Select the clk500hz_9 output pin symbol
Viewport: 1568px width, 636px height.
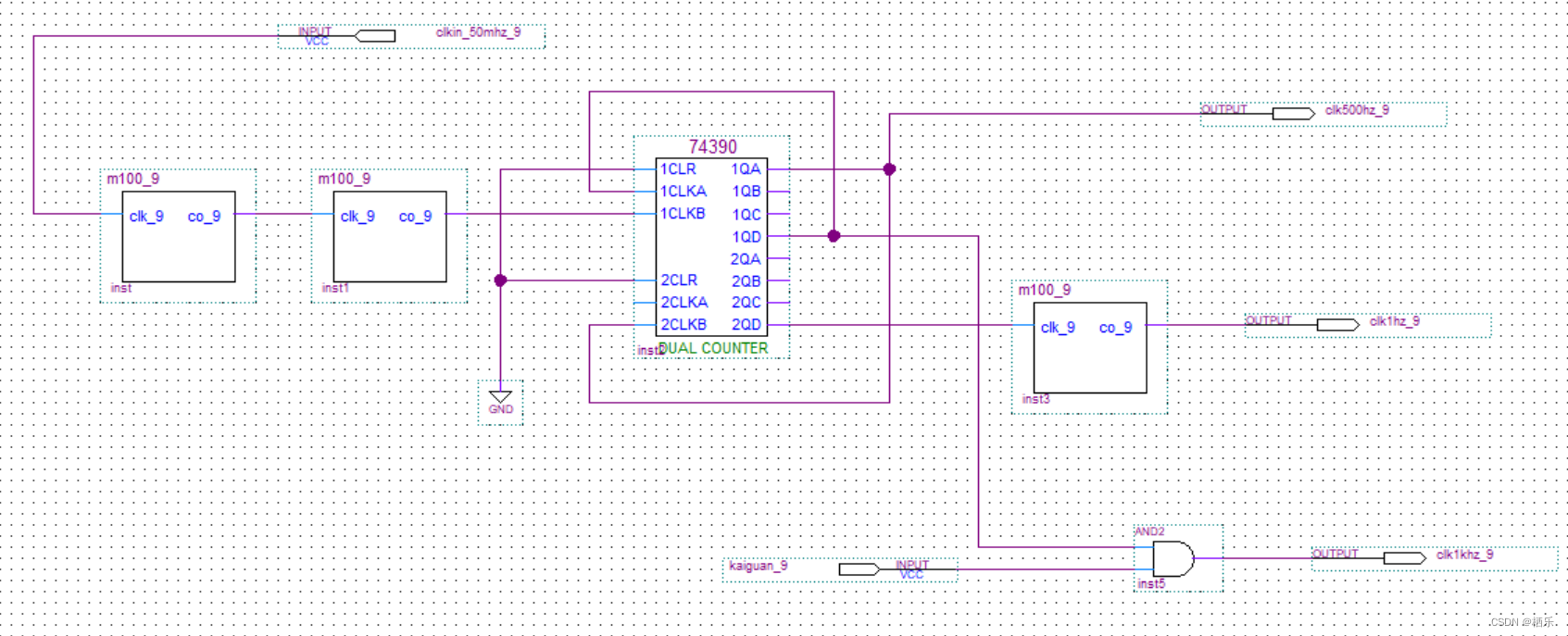(x=1294, y=114)
